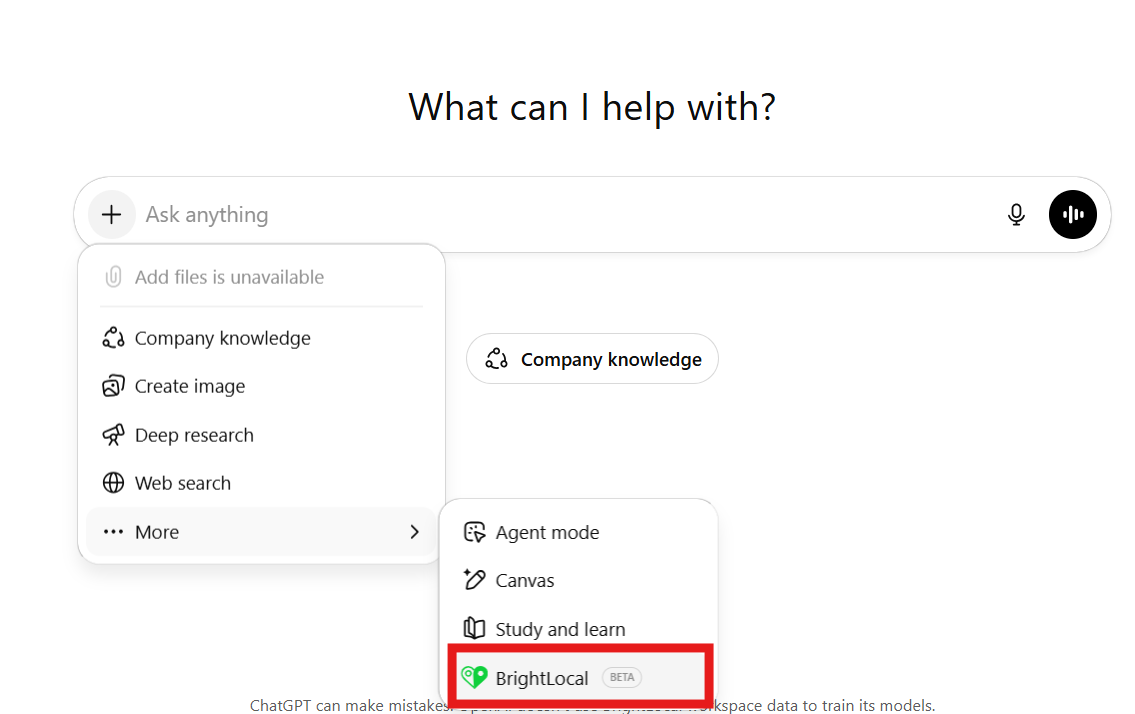This screenshot has height=714, width=1135.
Task: Click the Company knowledge pill button
Action: click(x=592, y=359)
